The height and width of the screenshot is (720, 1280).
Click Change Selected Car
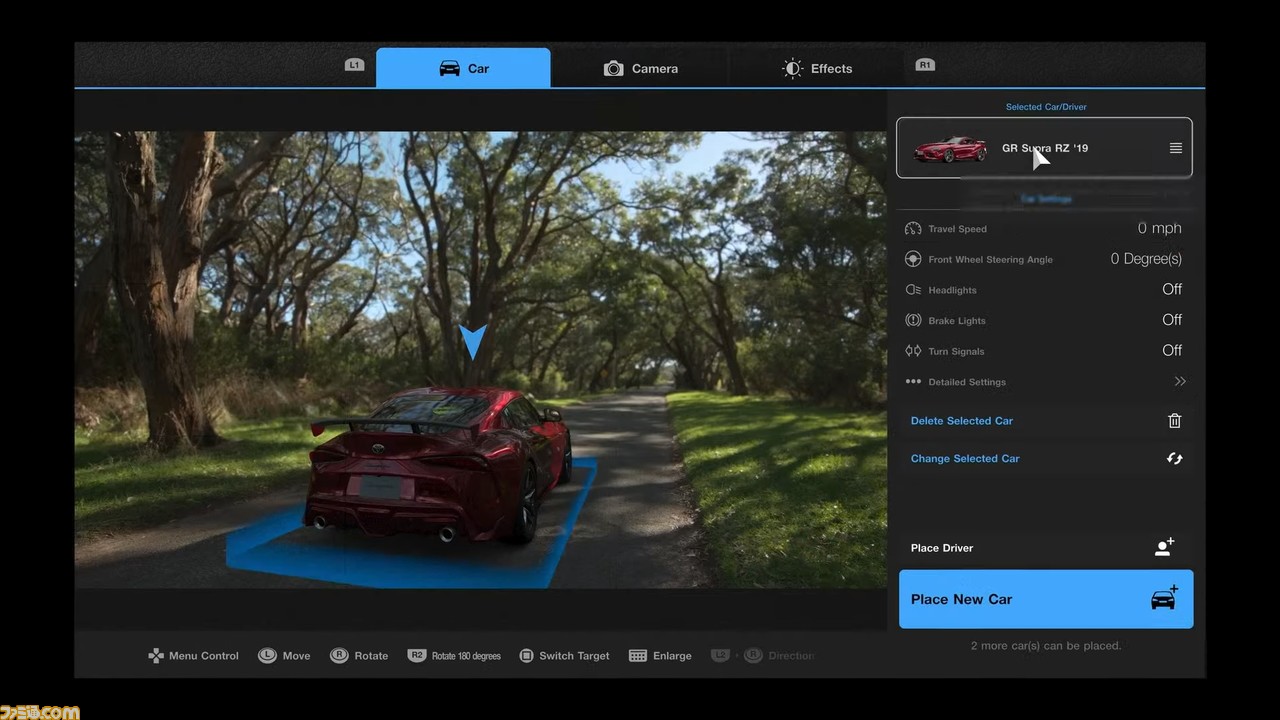pyautogui.click(x=965, y=459)
